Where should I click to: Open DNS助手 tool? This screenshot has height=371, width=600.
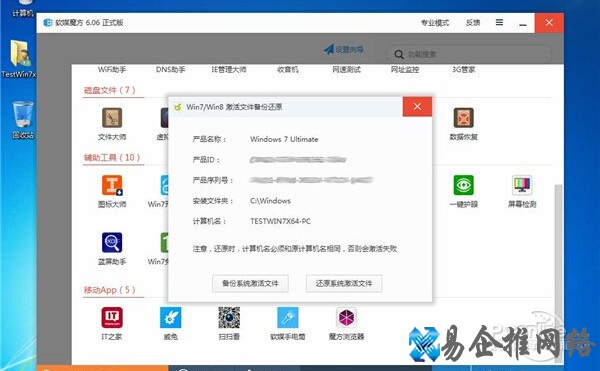coord(171,70)
